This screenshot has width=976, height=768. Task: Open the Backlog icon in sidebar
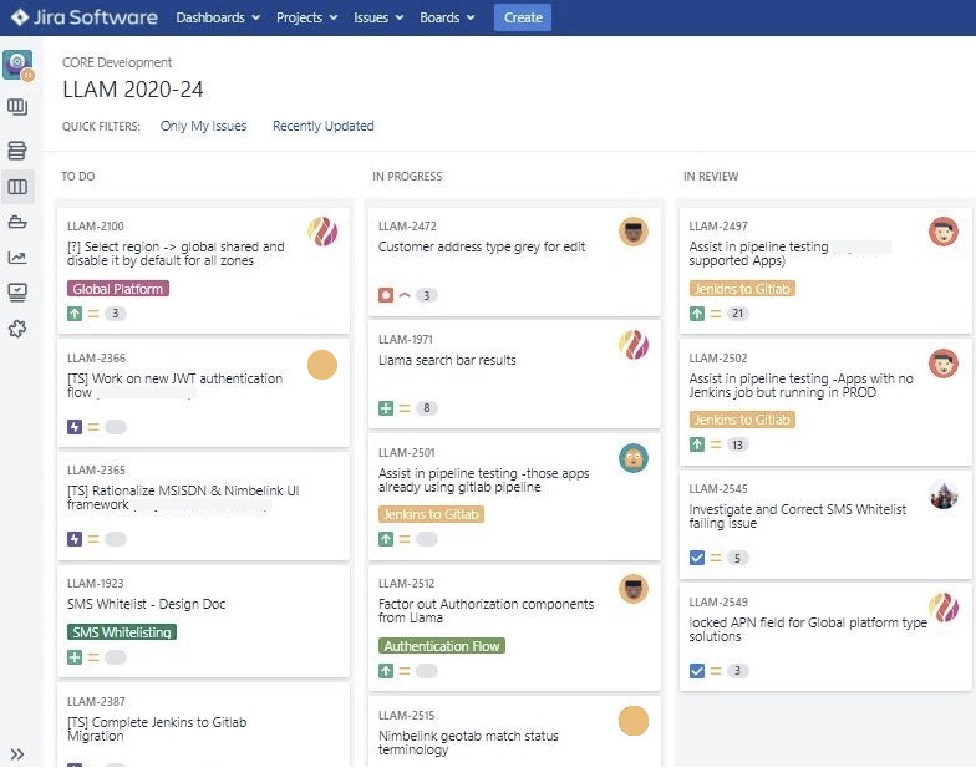[x=17, y=107]
